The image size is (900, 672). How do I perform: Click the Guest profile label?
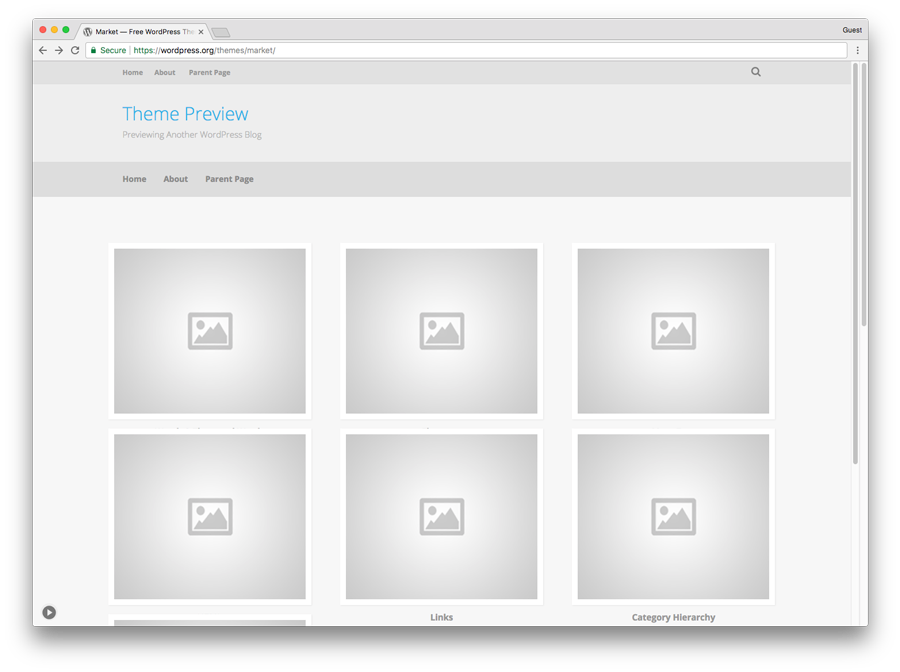[852, 30]
